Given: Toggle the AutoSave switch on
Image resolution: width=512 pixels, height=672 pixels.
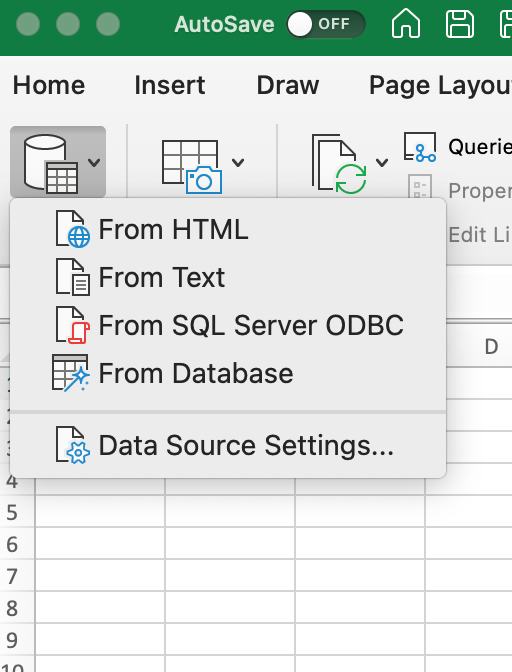Looking at the screenshot, I should tap(326, 24).
